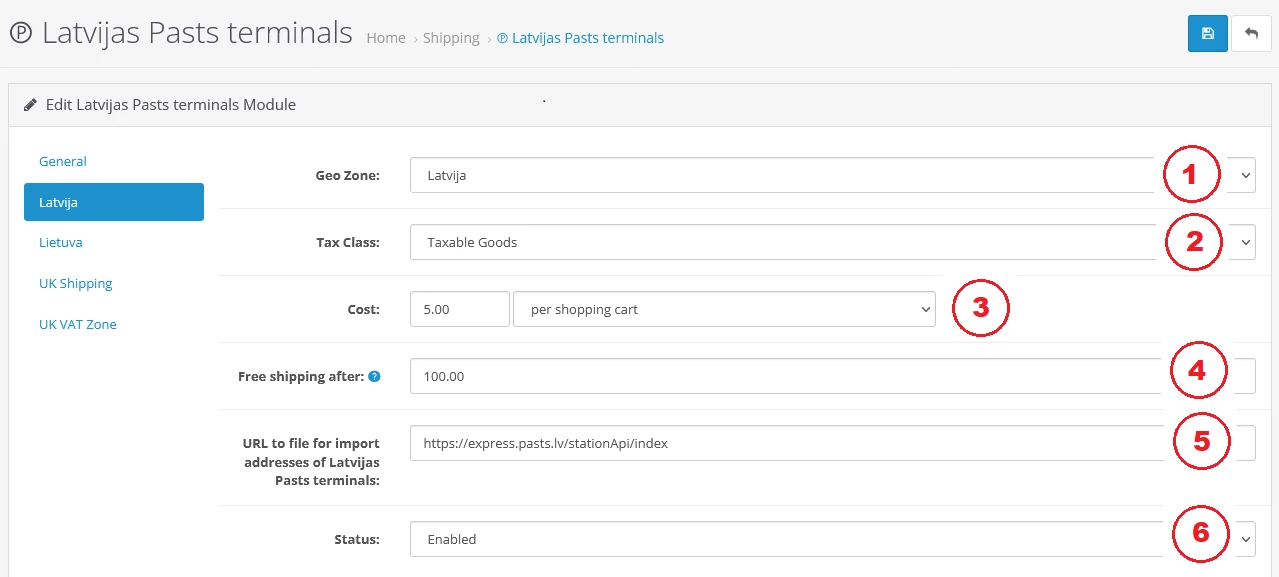Click the Latvijas Pasts terminals breadcrumb link
This screenshot has width=1279, height=577.
(x=587, y=38)
